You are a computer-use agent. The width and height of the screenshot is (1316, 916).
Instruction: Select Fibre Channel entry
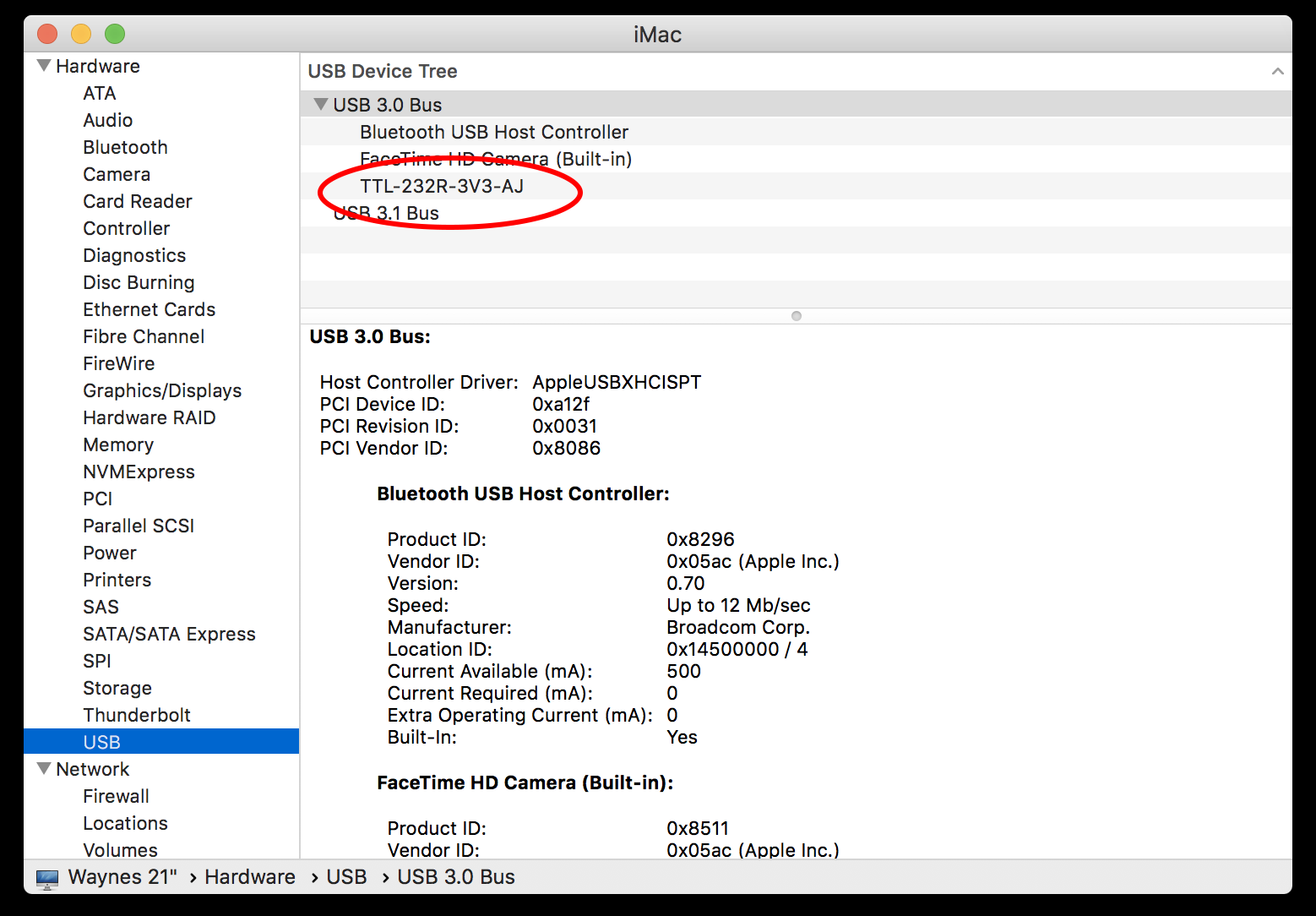[144, 336]
